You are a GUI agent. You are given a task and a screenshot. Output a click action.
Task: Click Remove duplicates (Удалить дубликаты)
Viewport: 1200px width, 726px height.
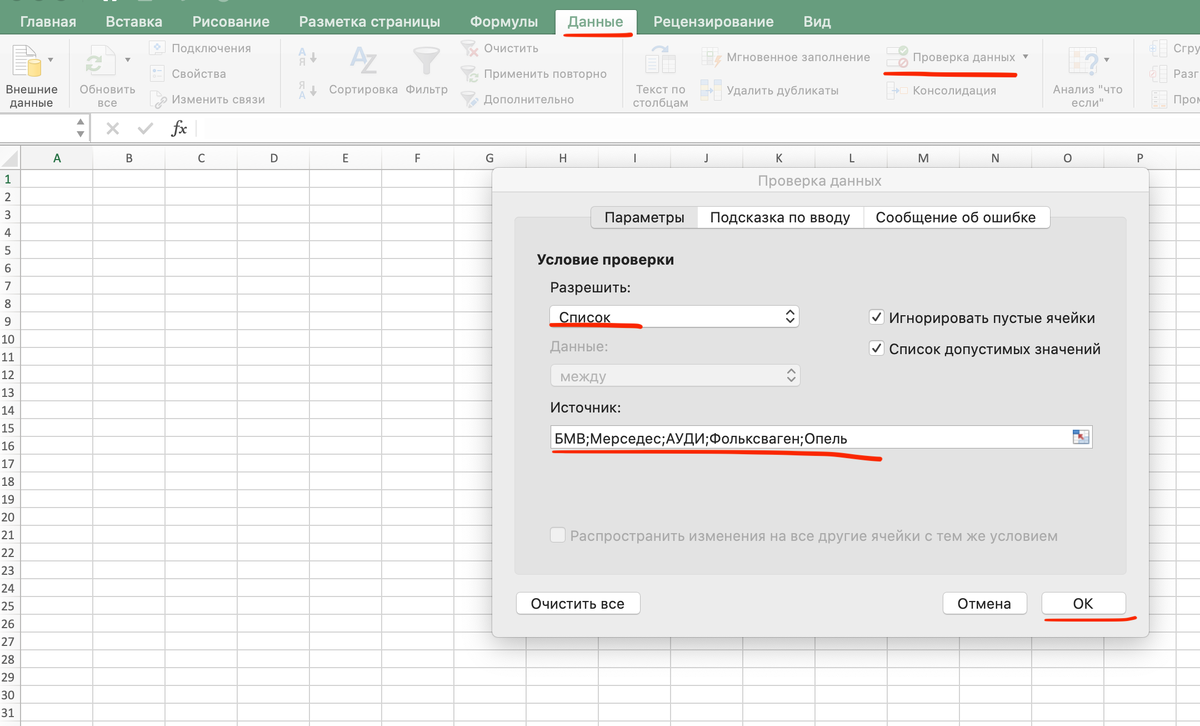coord(769,90)
